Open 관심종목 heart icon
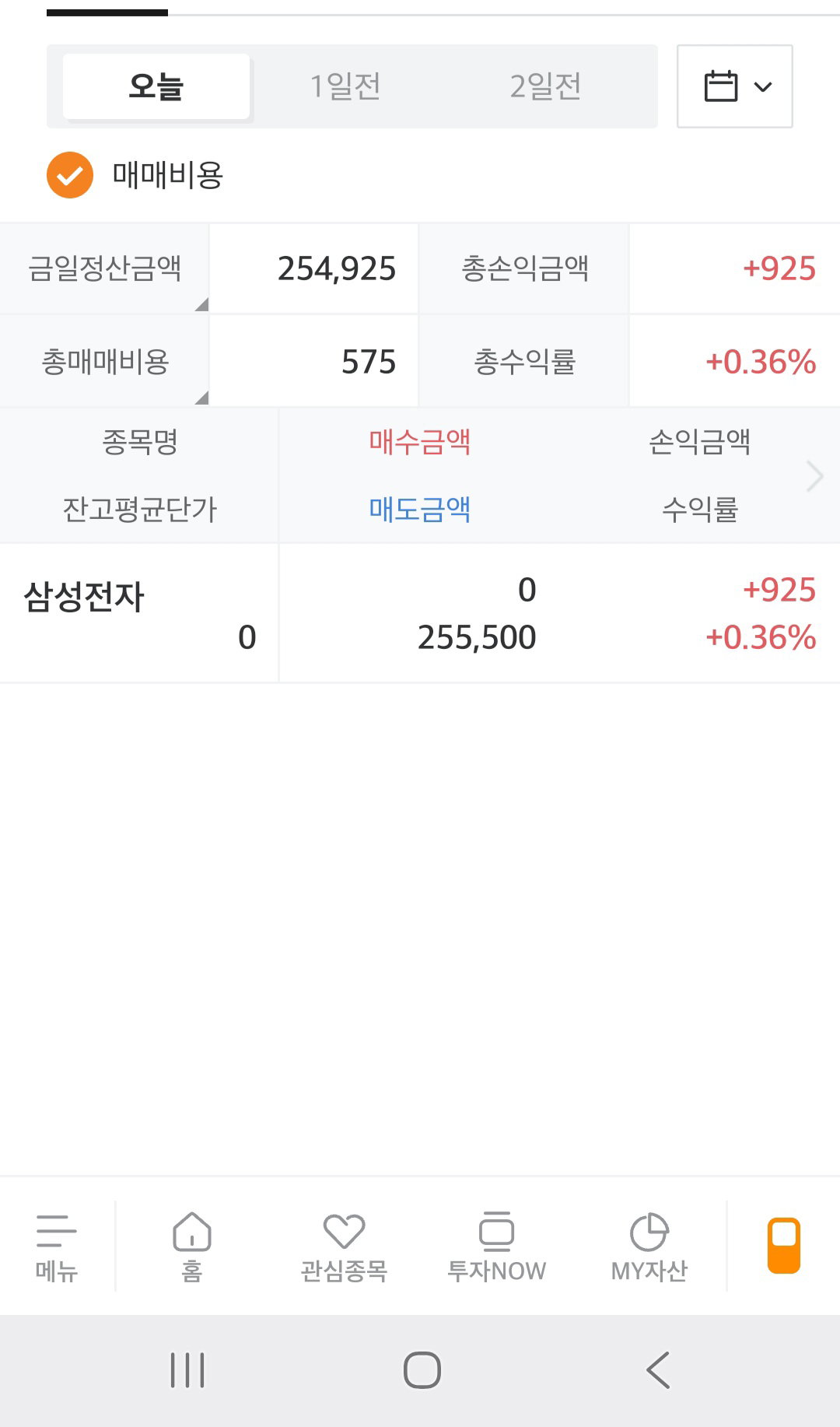Screen dimensions: 840x1427 point(344,1231)
